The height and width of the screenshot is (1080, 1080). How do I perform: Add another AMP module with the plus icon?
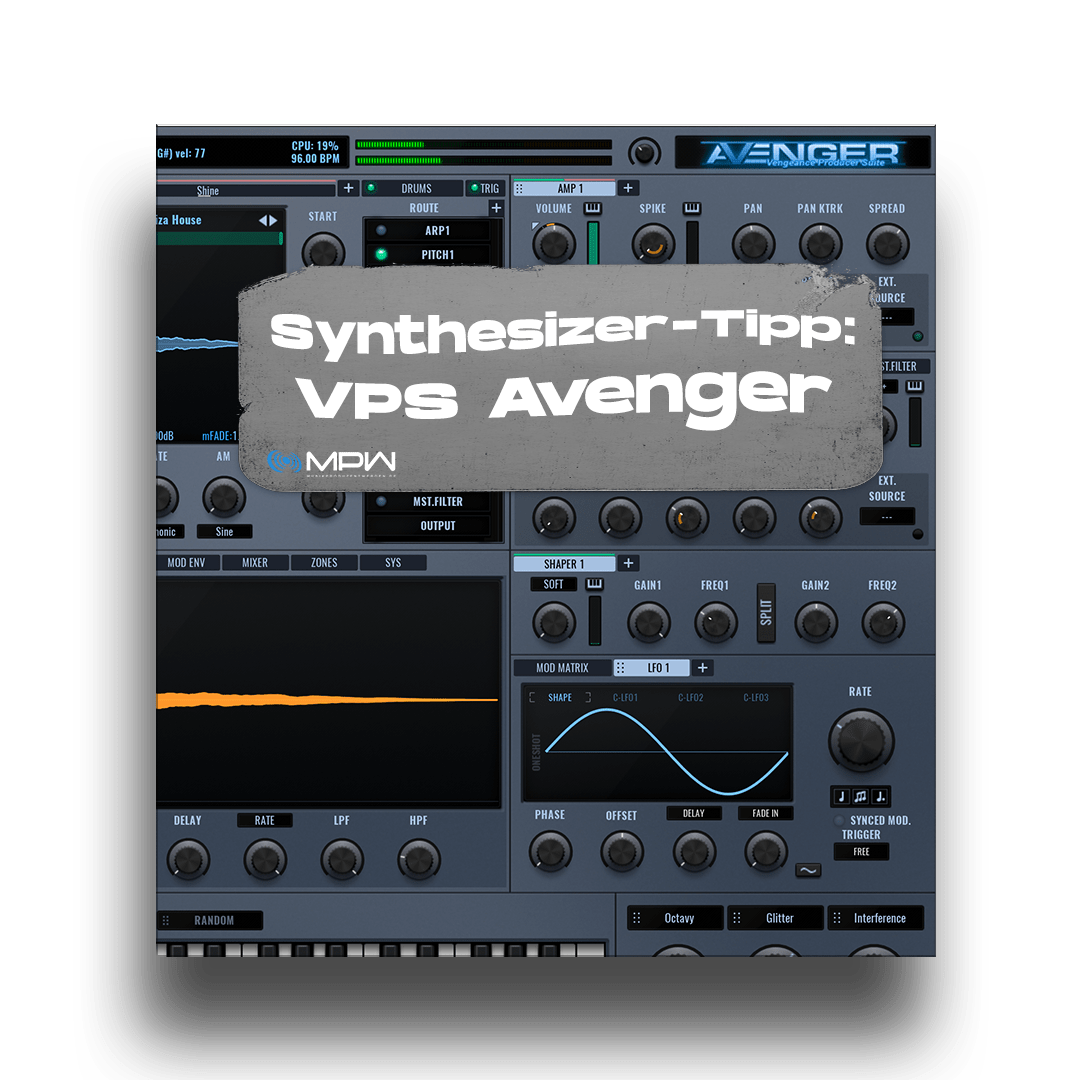tap(627, 187)
